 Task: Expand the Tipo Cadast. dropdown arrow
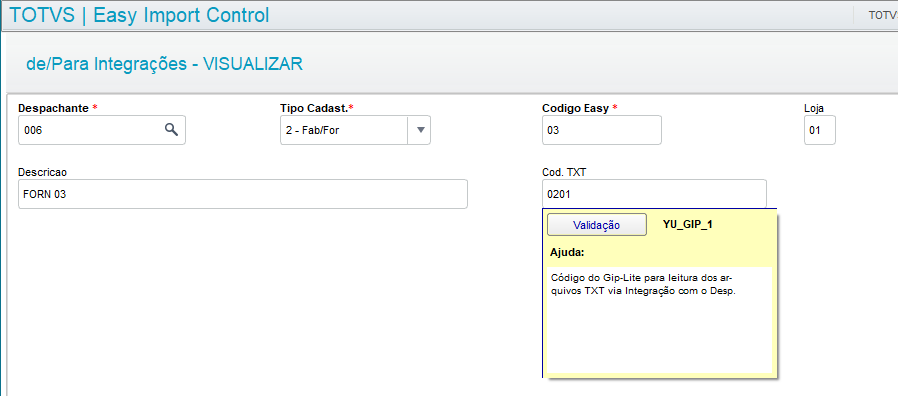[x=420, y=130]
